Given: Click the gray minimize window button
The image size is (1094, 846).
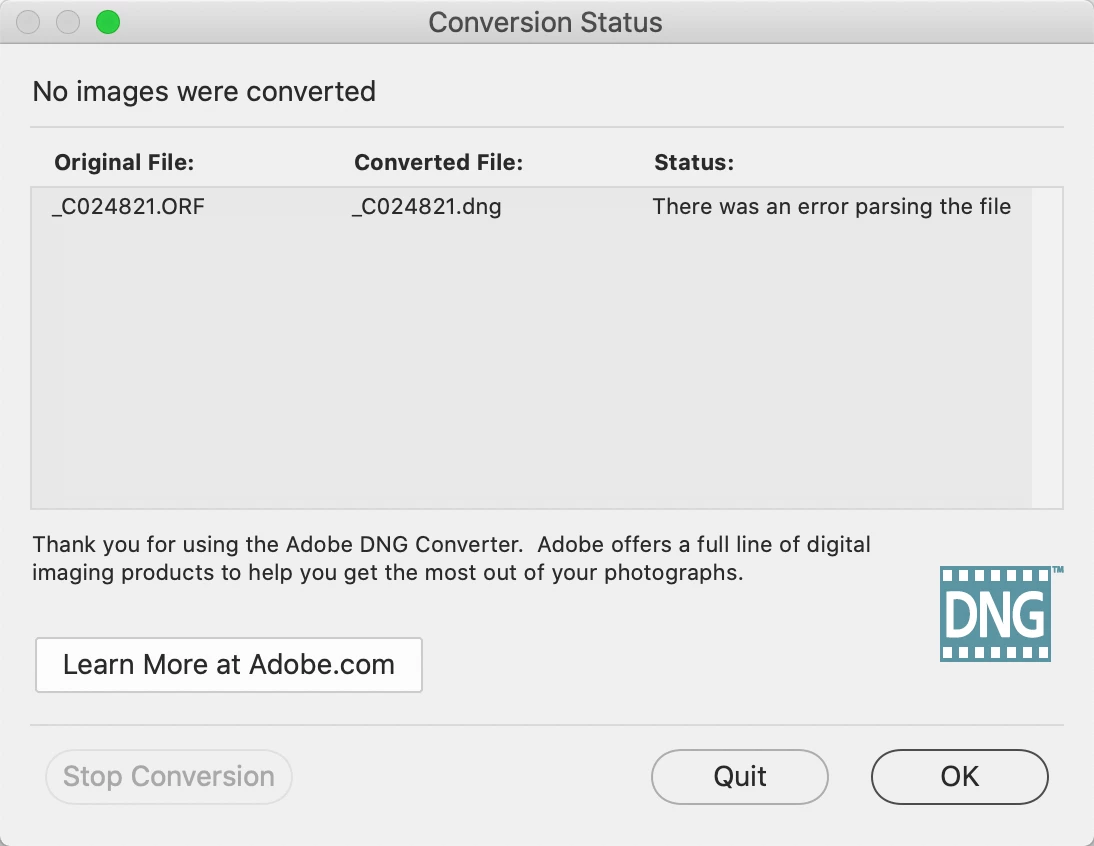Looking at the screenshot, I should [67, 22].
